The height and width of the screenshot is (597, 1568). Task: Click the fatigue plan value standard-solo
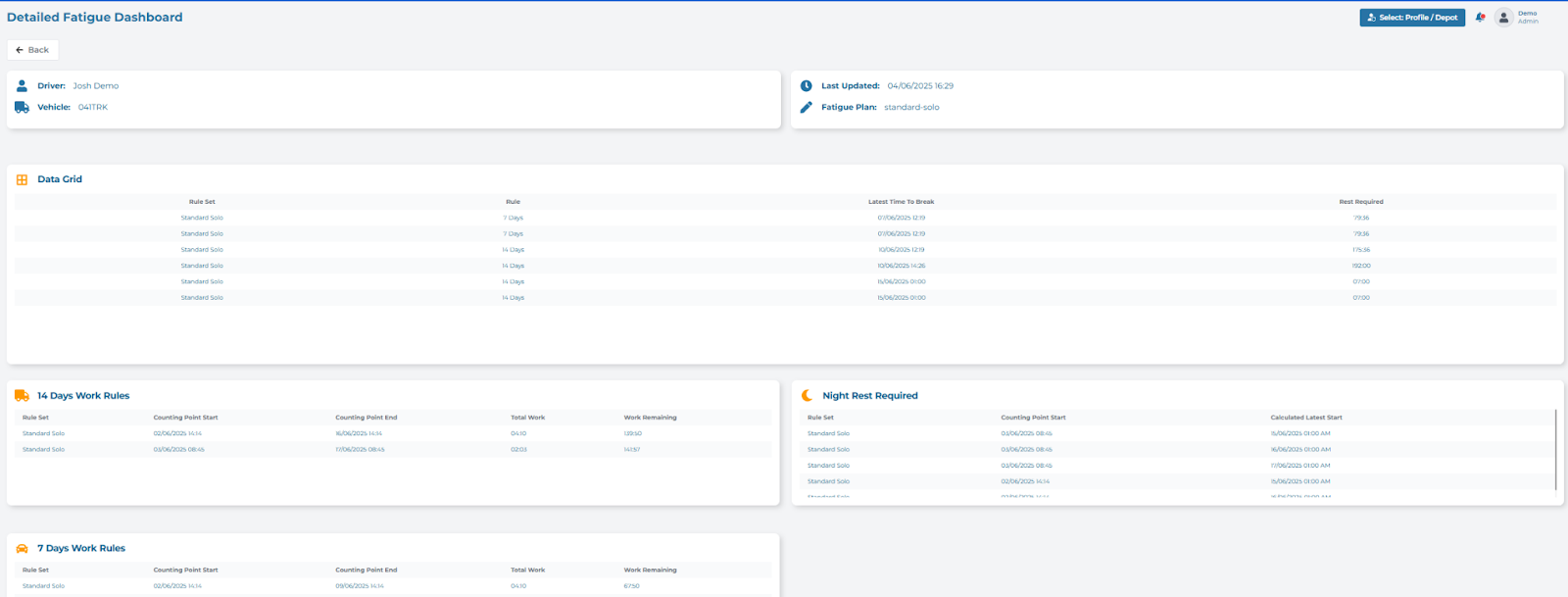tap(911, 107)
